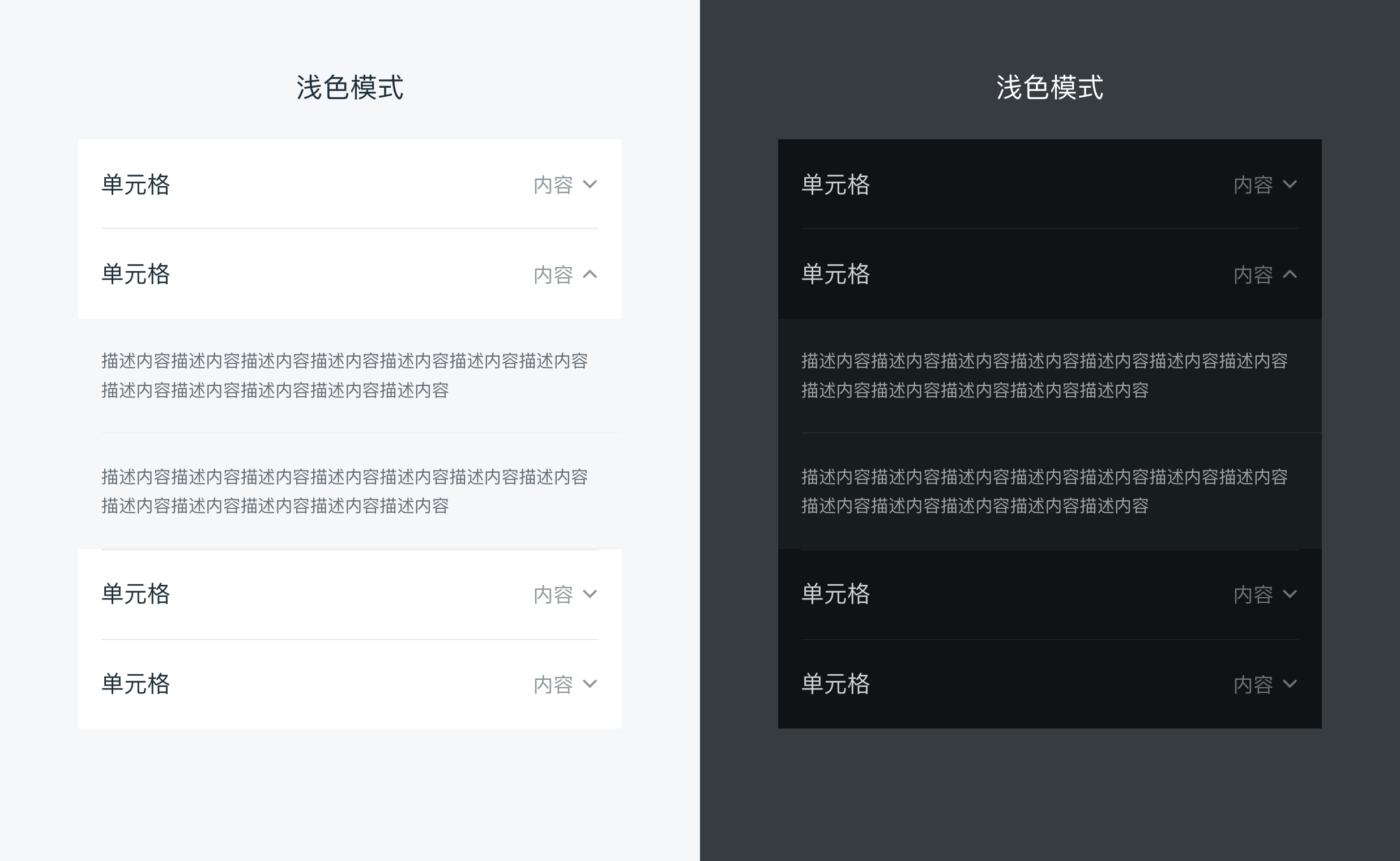Viewport: 1400px width, 861px height.
Task: Collapse the expanded second cell in light panel
Action: (x=590, y=275)
